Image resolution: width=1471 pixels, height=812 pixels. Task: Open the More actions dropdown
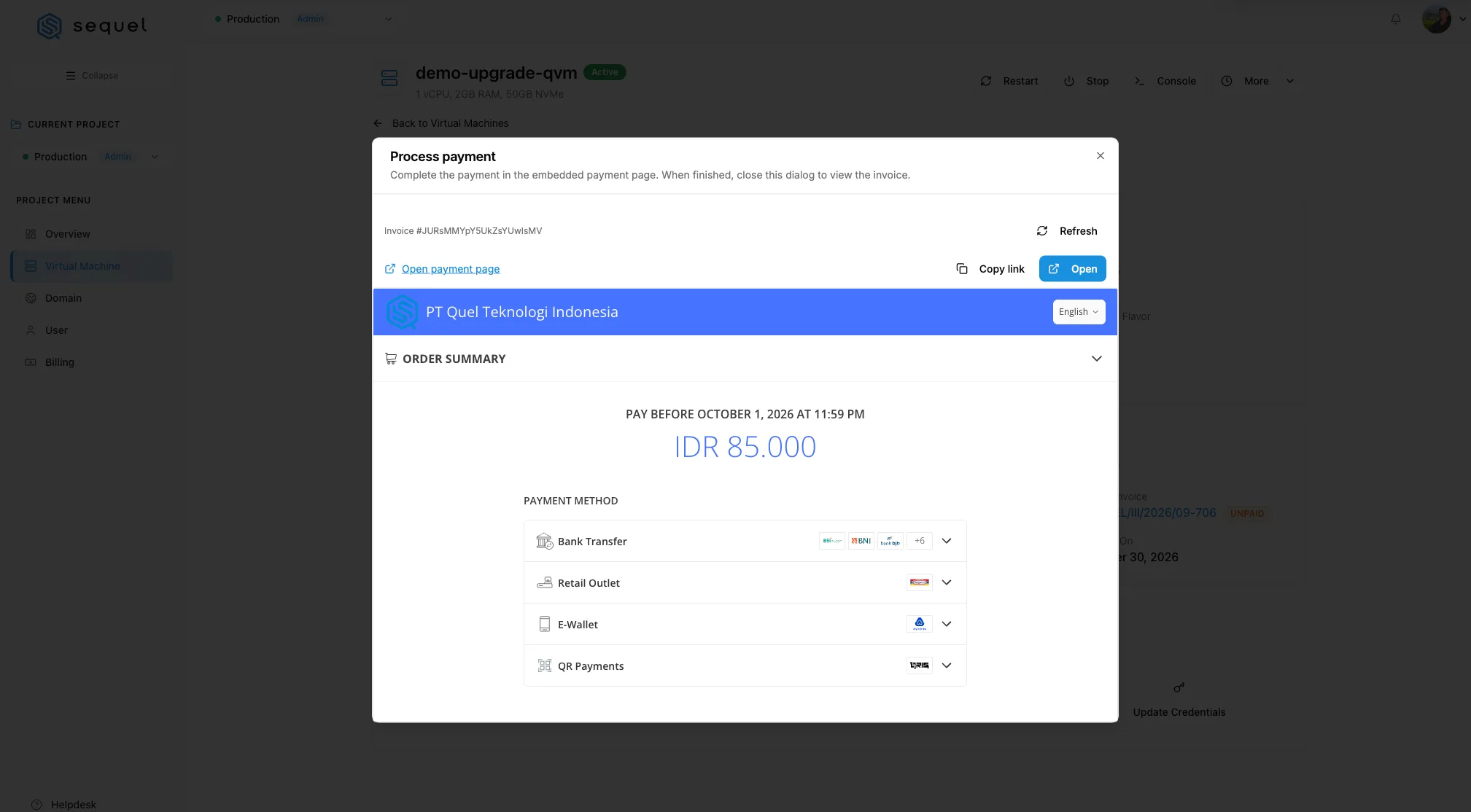[x=1258, y=81]
